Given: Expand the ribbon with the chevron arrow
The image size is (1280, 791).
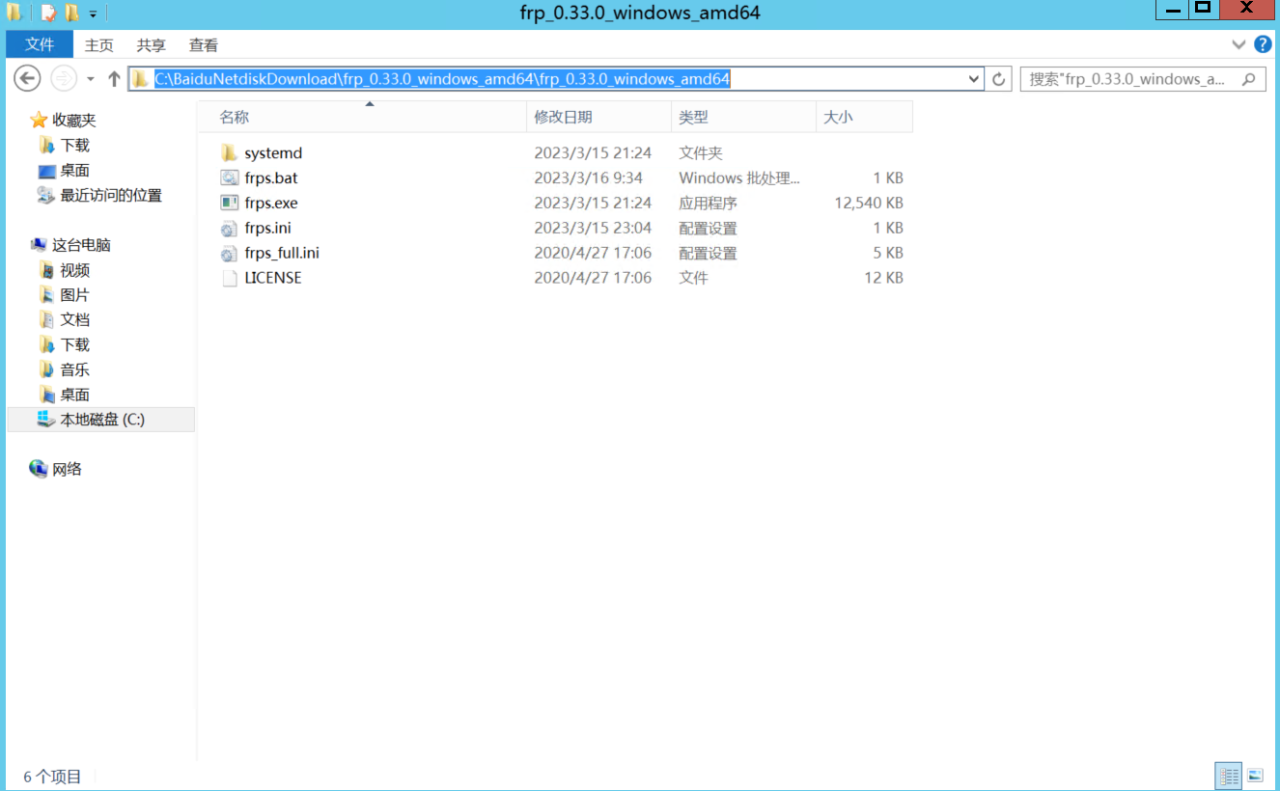Looking at the screenshot, I should point(1239,45).
